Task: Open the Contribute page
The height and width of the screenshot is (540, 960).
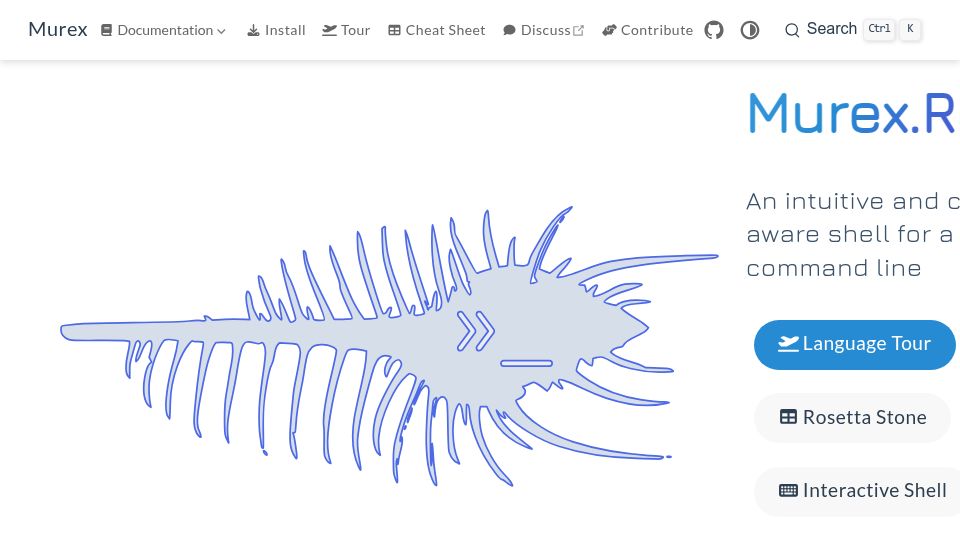Action: (647, 30)
